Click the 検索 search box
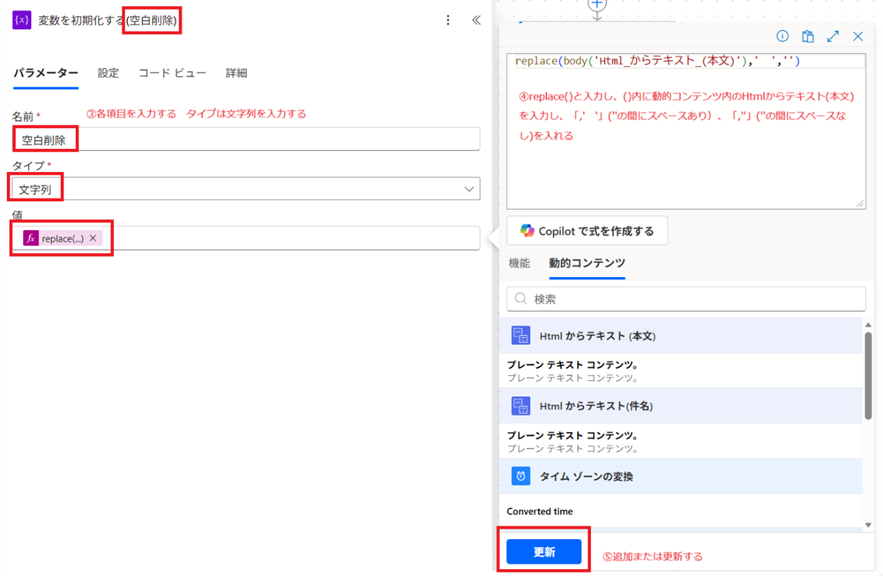This screenshot has width=883, height=576. pyautogui.click(x=686, y=299)
